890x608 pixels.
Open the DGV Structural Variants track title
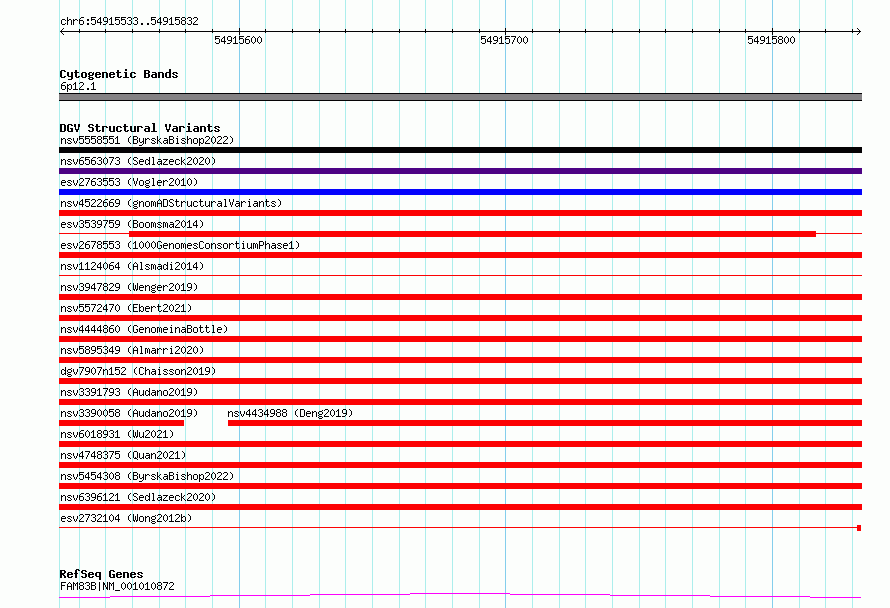[x=140, y=128]
